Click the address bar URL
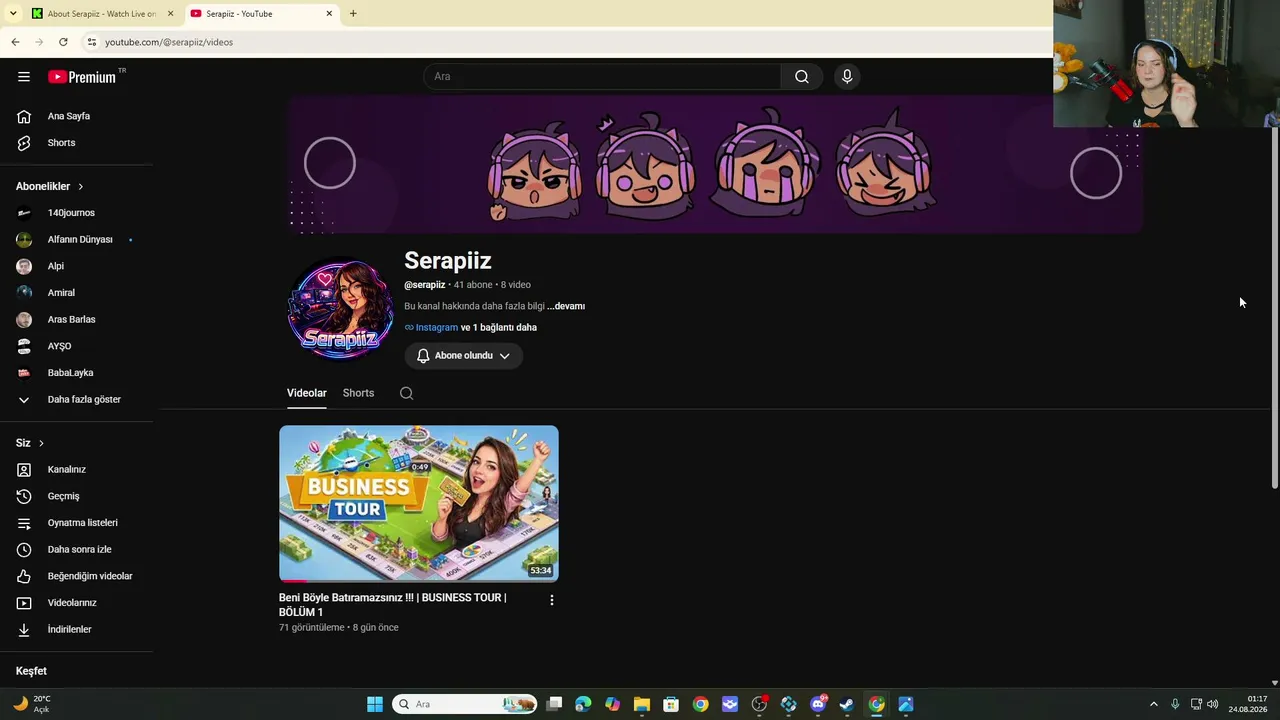1280x720 pixels. (x=169, y=42)
